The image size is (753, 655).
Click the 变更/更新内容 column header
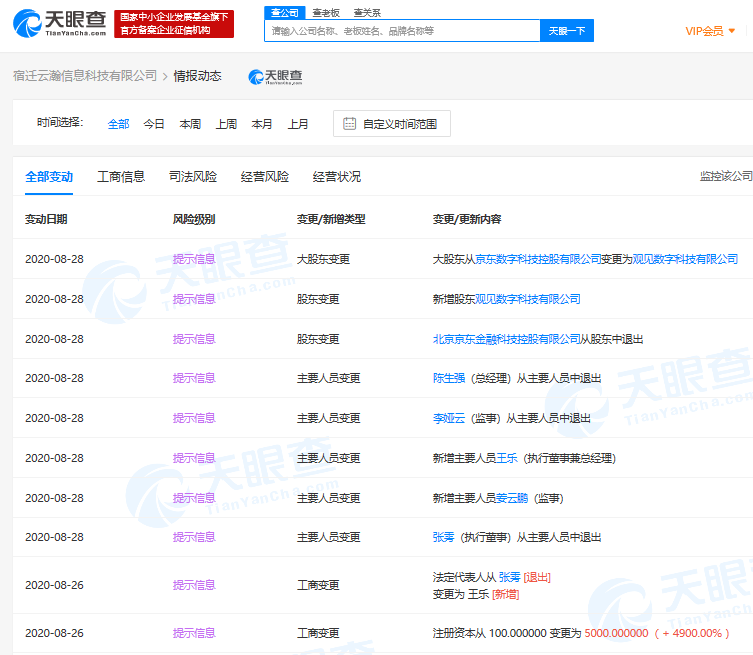pos(467,219)
